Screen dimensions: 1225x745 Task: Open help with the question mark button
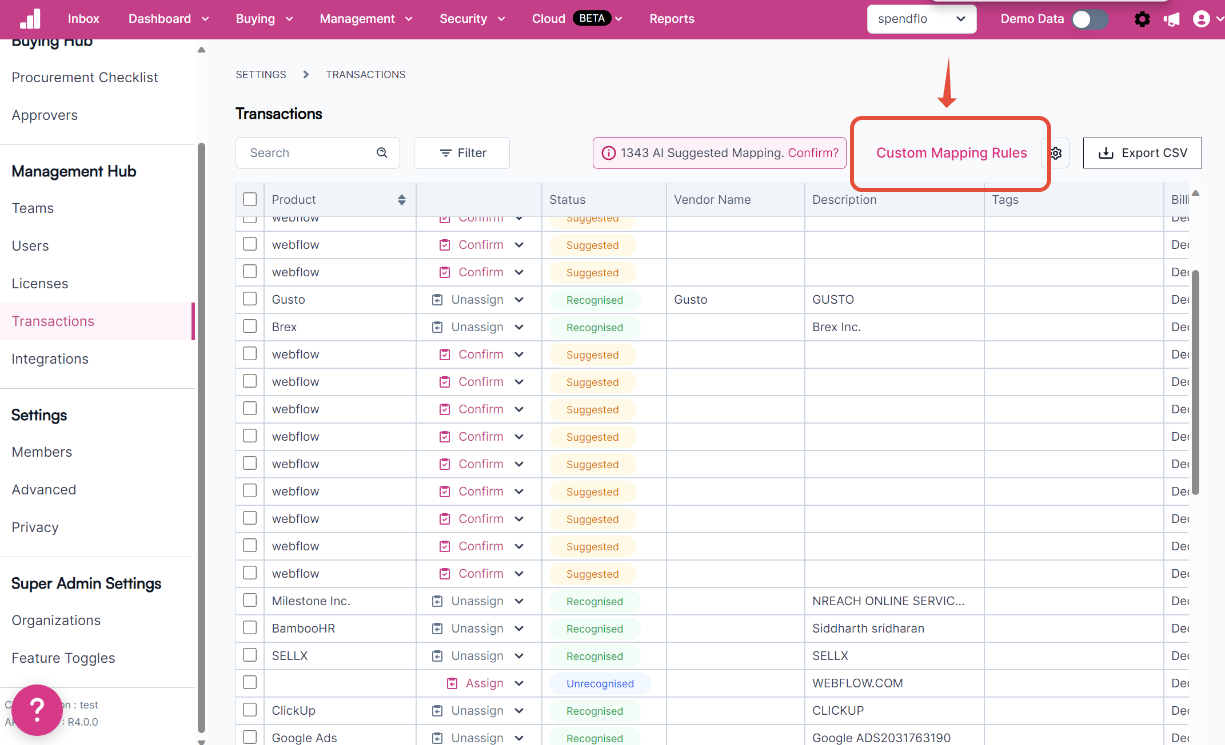[37, 710]
